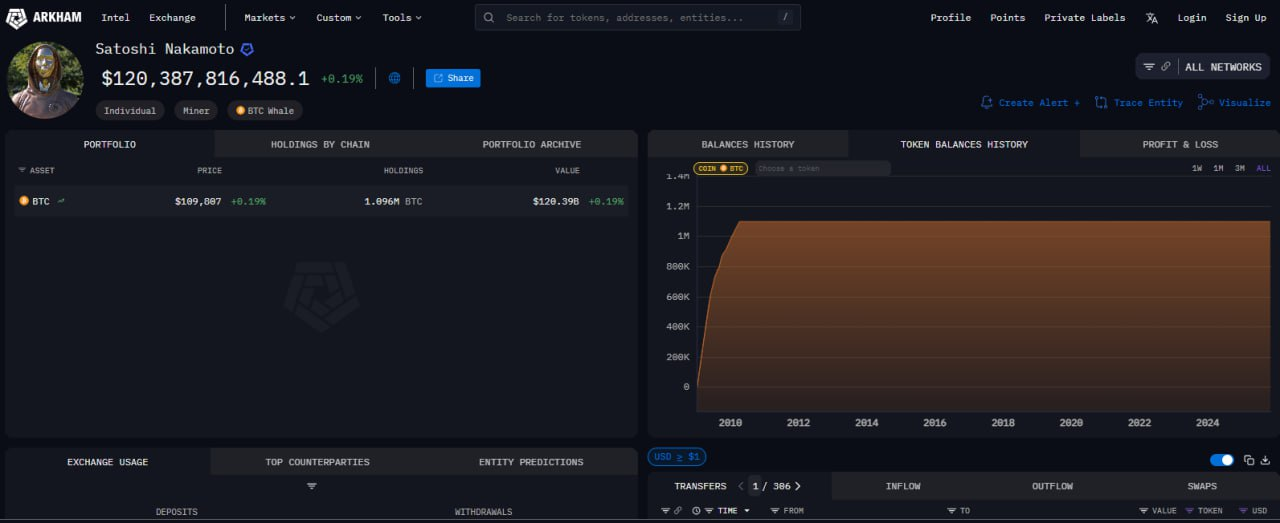Click the language translation icon
1280x523 pixels.
pyautogui.click(x=1151, y=18)
